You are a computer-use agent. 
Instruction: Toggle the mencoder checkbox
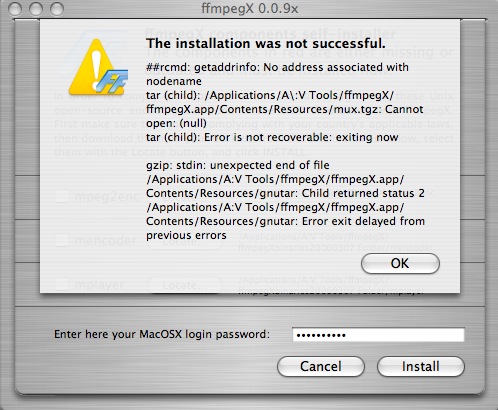point(62,240)
